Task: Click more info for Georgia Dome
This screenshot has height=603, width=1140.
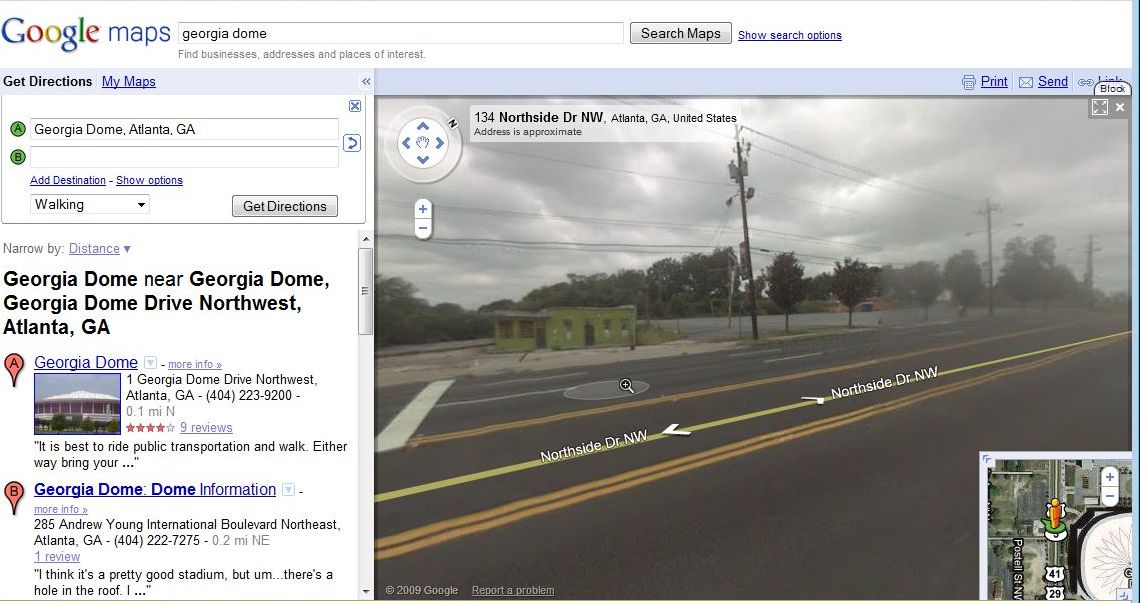Action: [194, 364]
